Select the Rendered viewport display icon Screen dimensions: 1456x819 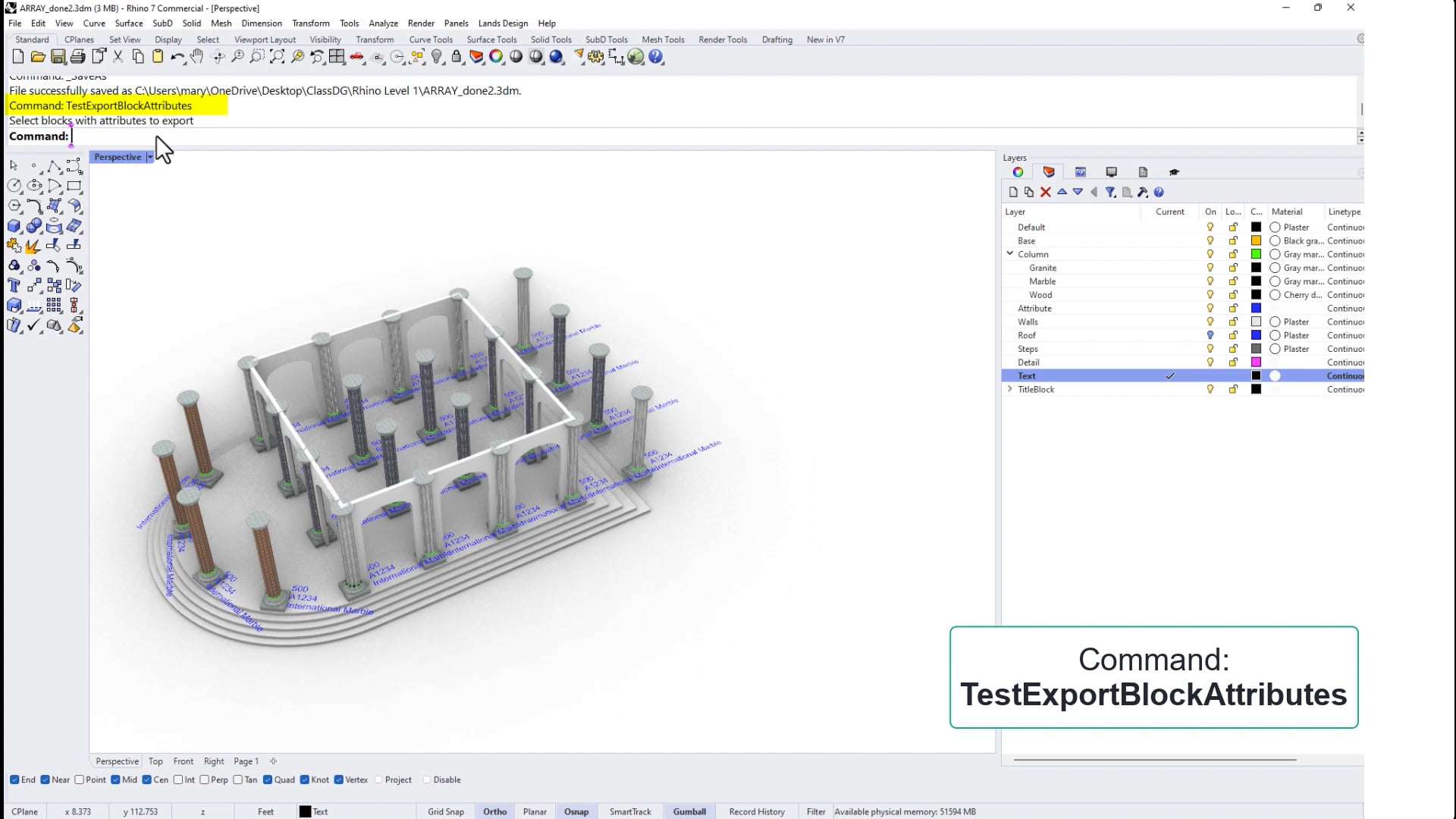(557, 56)
